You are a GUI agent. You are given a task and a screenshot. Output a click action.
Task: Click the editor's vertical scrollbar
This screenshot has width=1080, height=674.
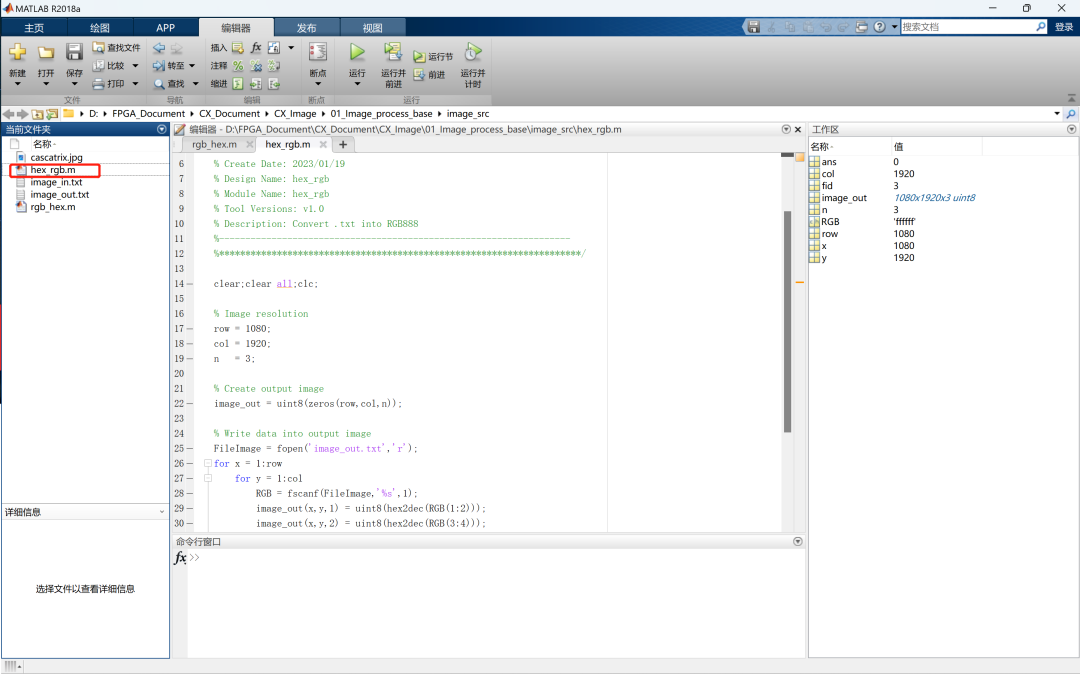point(787,320)
